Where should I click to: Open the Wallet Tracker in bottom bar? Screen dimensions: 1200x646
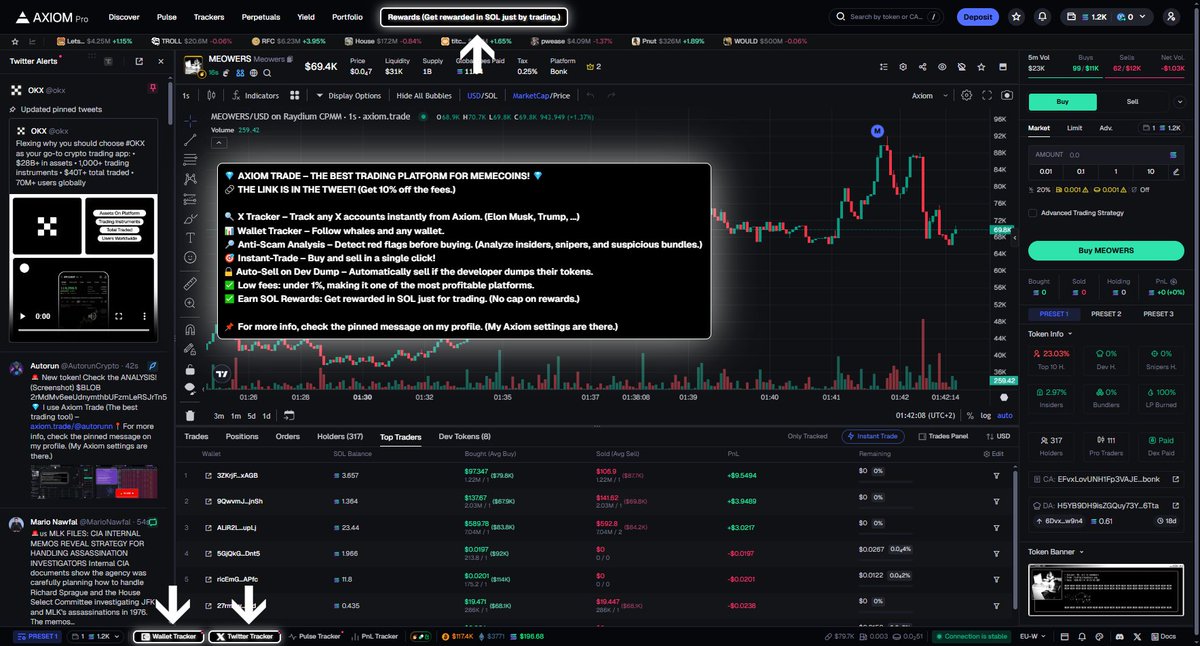click(x=170, y=636)
